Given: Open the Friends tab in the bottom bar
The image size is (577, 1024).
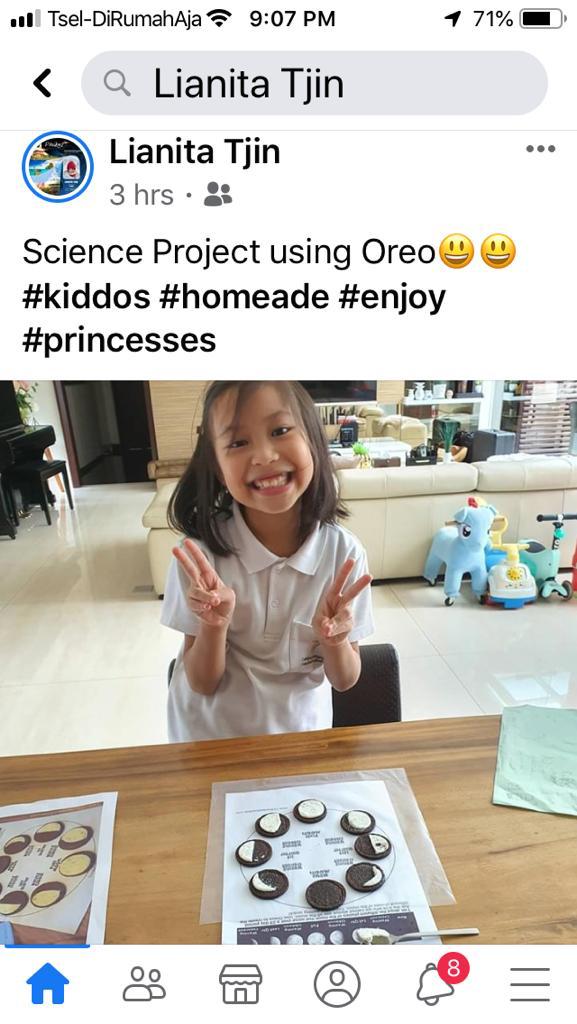Looking at the screenshot, I should [x=144, y=984].
